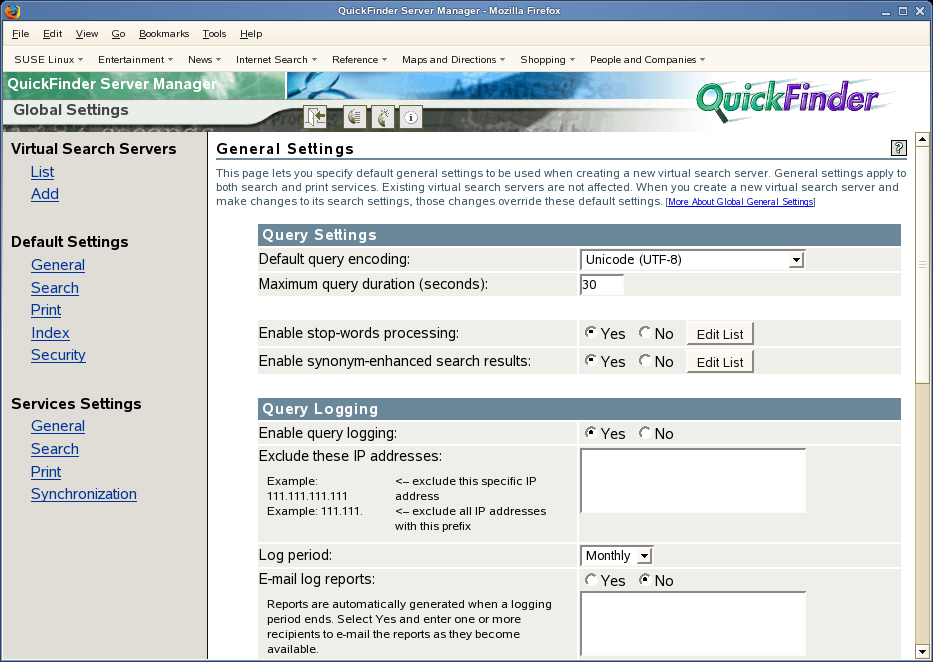Expand the Shopping bookmarks folder
933x662 pixels.
pos(547,59)
